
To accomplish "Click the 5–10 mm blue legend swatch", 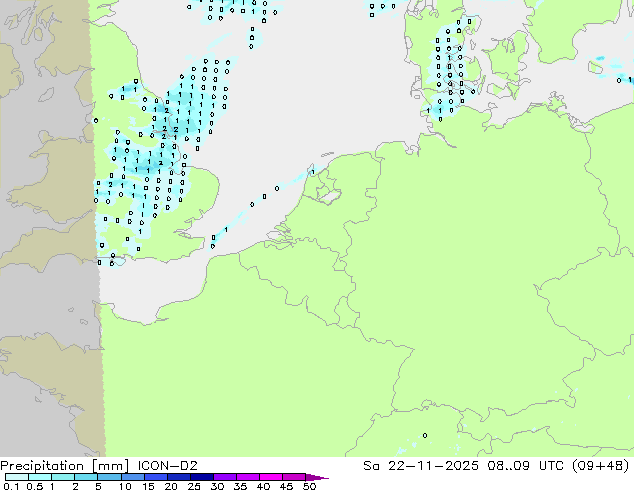I will pyautogui.click(x=109, y=477).
